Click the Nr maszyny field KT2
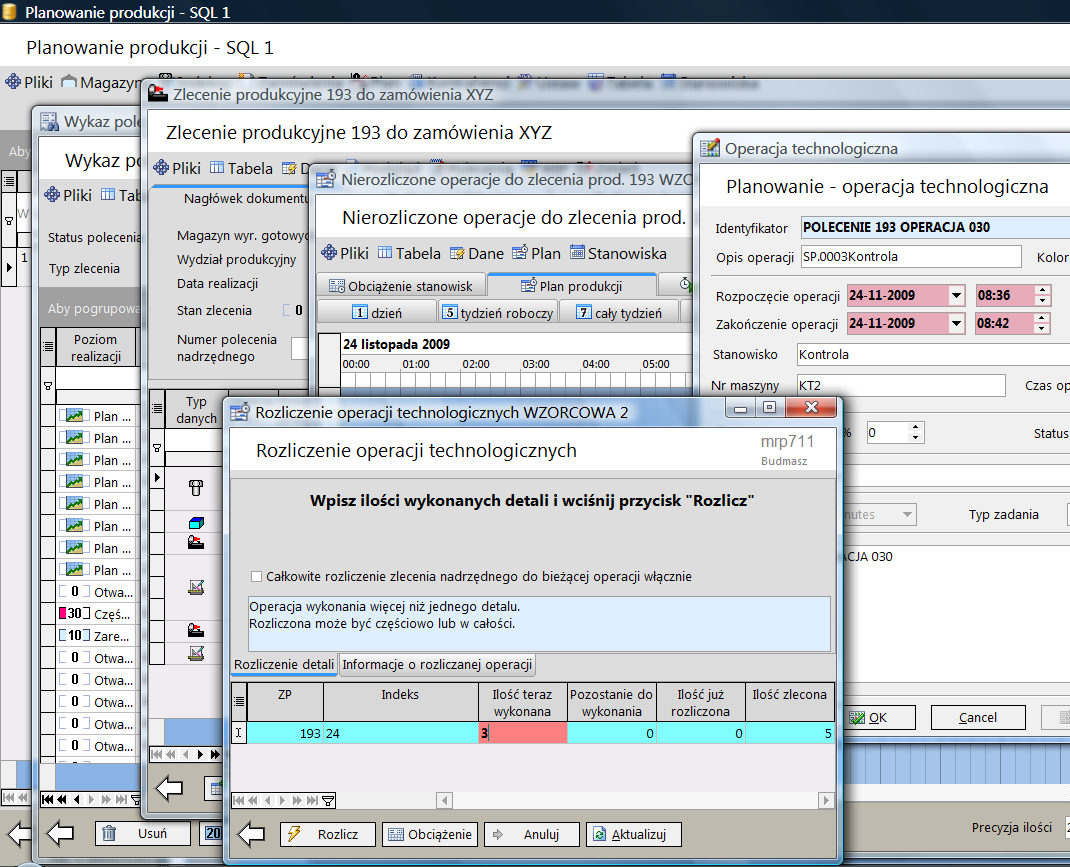The height and width of the screenshot is (867, 1070). point(901,385)
